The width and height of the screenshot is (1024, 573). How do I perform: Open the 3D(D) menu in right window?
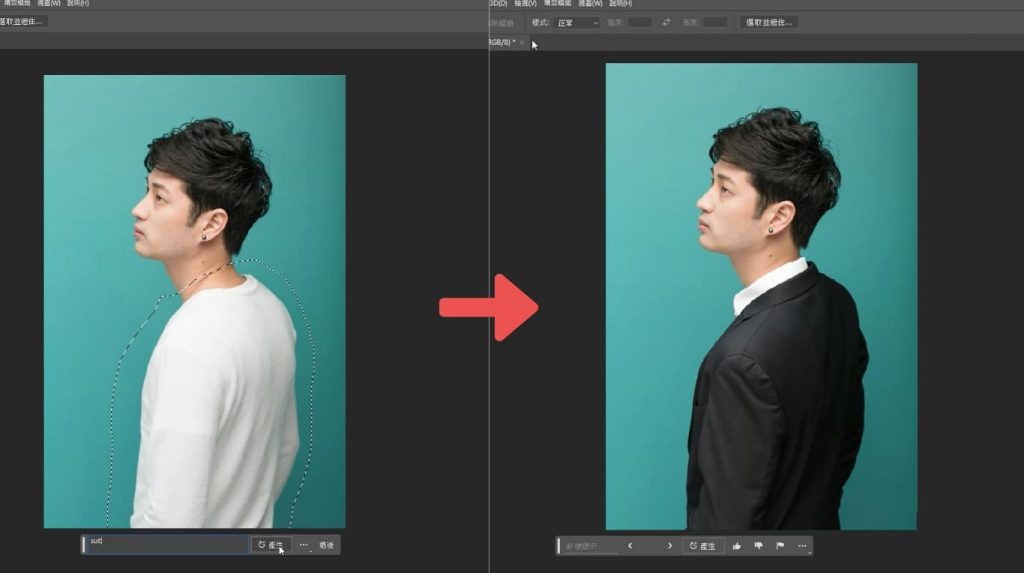tap(499, 3)
